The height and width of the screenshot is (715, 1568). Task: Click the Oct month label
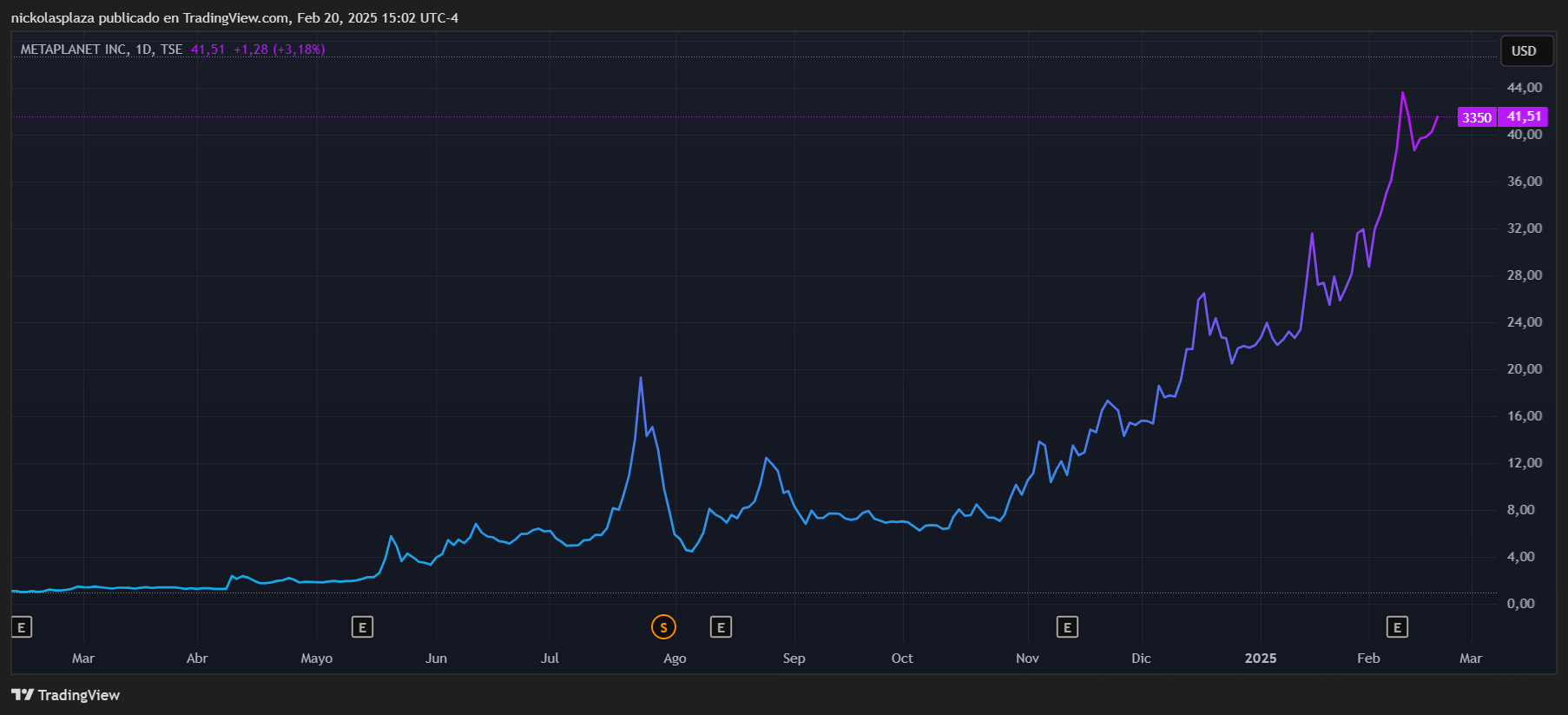(902, 659)
